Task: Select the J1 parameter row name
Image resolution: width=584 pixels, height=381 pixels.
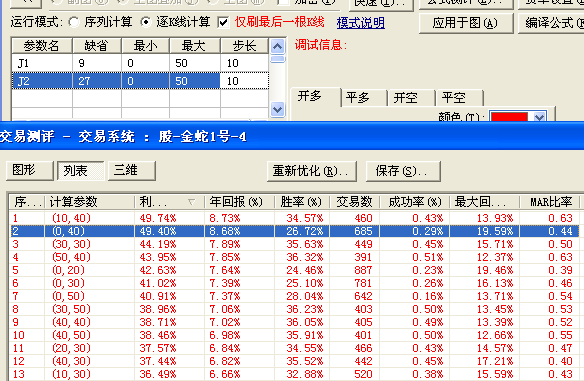Action: (x=42, y=63)
